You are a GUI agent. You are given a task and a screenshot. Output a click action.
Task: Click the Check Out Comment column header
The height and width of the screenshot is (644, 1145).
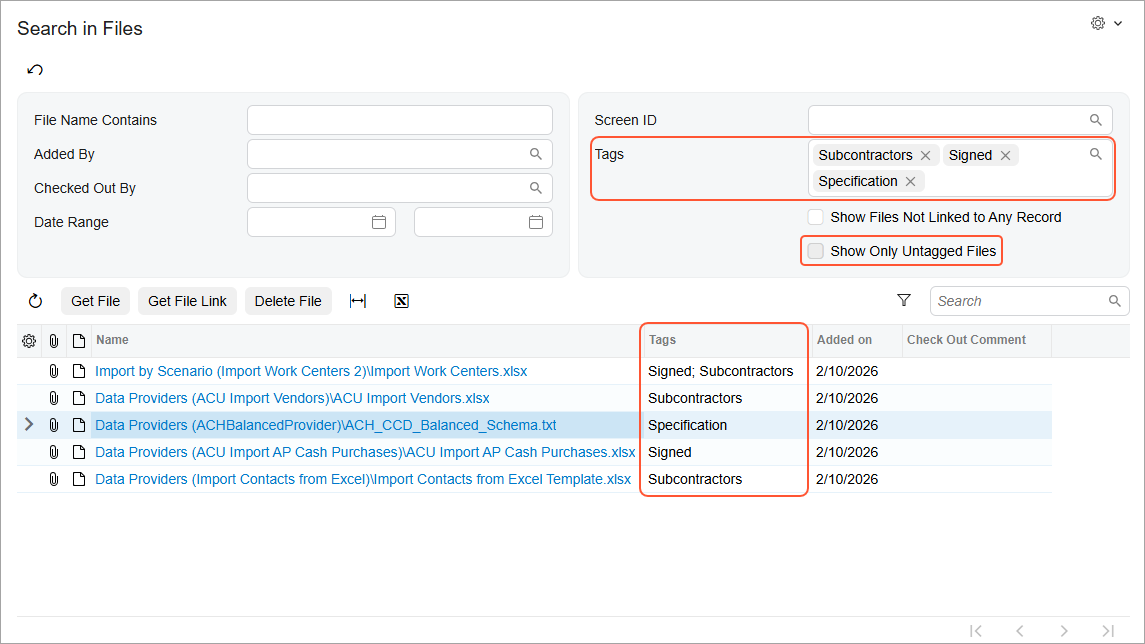(x=966, y=340)
